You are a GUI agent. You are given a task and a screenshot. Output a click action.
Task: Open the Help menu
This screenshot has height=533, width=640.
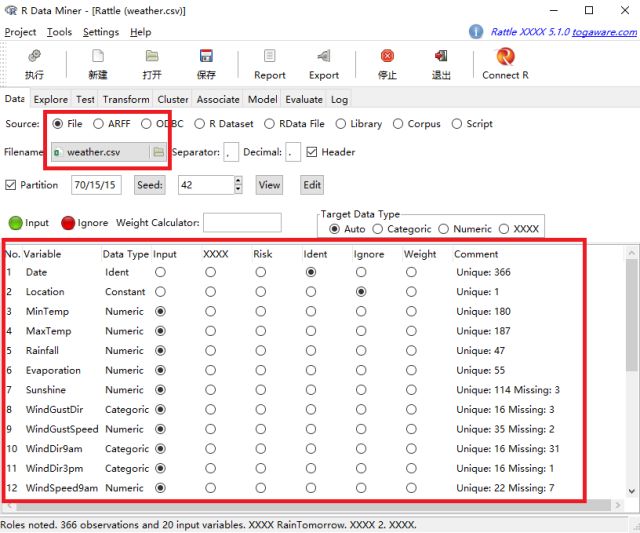click(x=140, y=32)
